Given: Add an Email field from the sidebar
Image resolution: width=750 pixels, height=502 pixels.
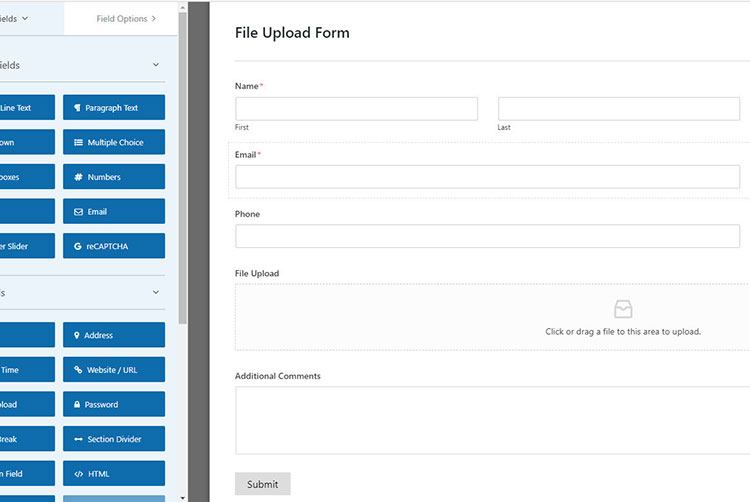Looking at the screenshot, I should click(x=114, y=211).
